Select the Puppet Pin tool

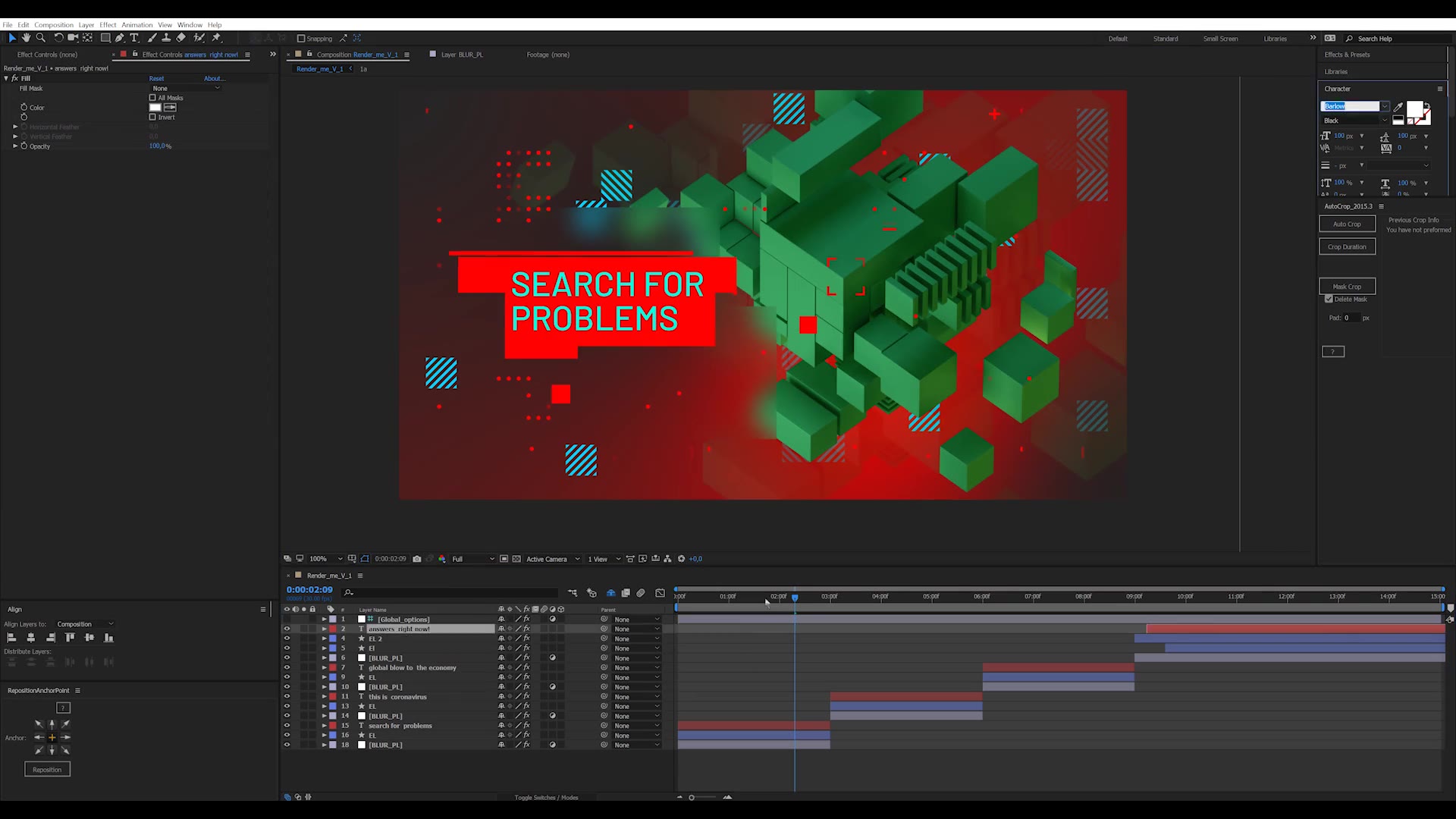point(216,38)
